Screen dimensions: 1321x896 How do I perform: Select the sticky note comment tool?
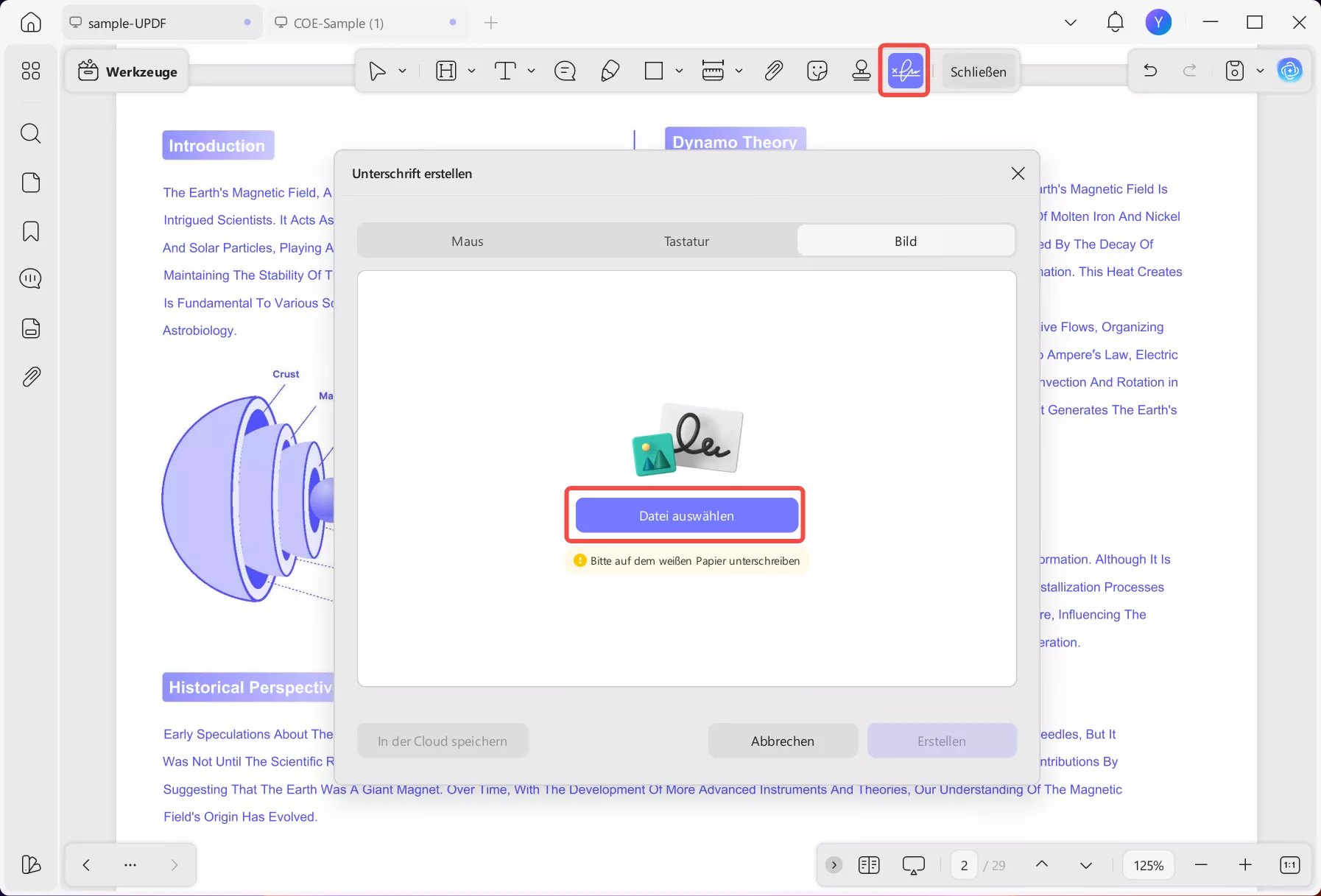coord(565,71)
